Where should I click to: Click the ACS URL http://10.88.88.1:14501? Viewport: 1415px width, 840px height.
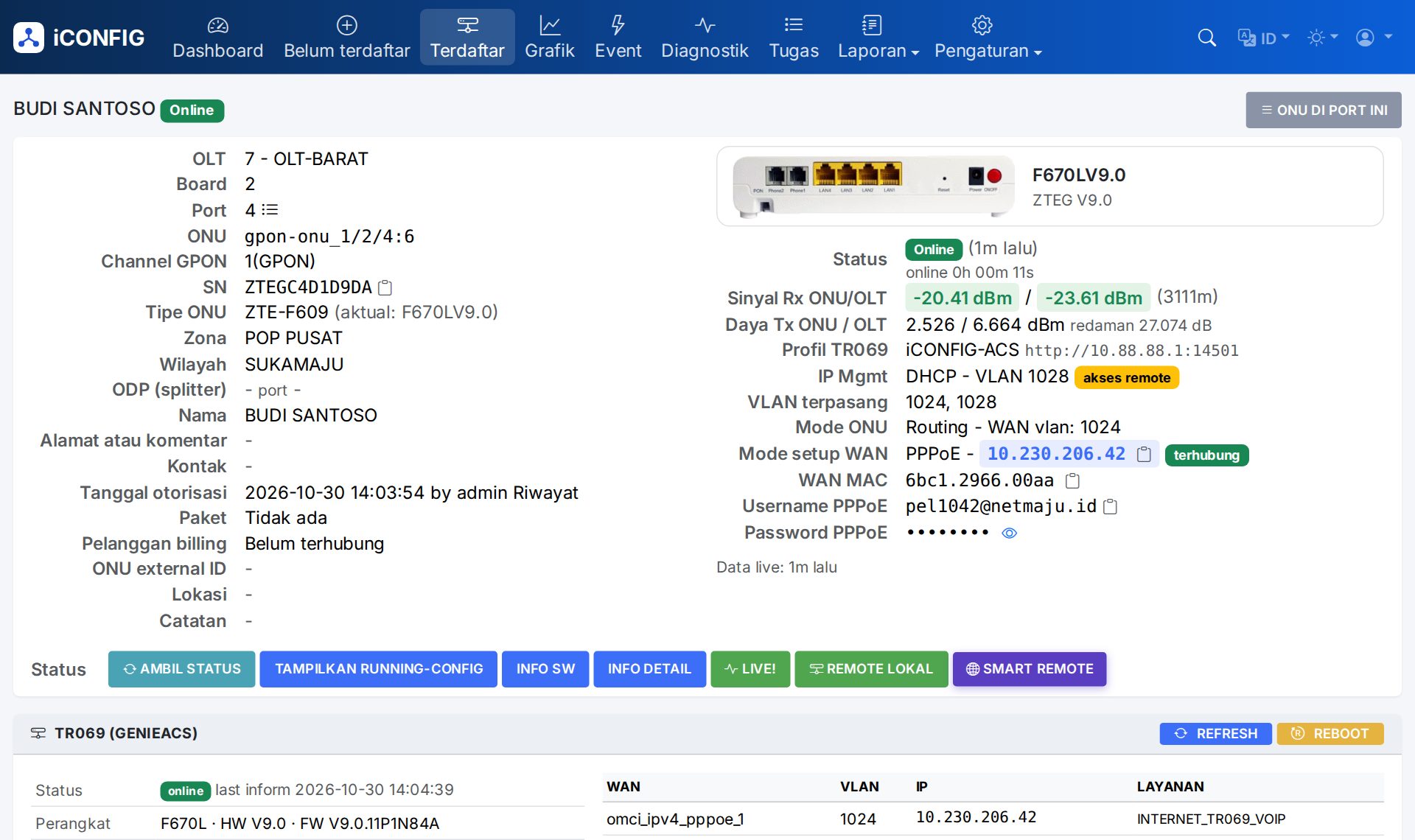click(1132, 351)
